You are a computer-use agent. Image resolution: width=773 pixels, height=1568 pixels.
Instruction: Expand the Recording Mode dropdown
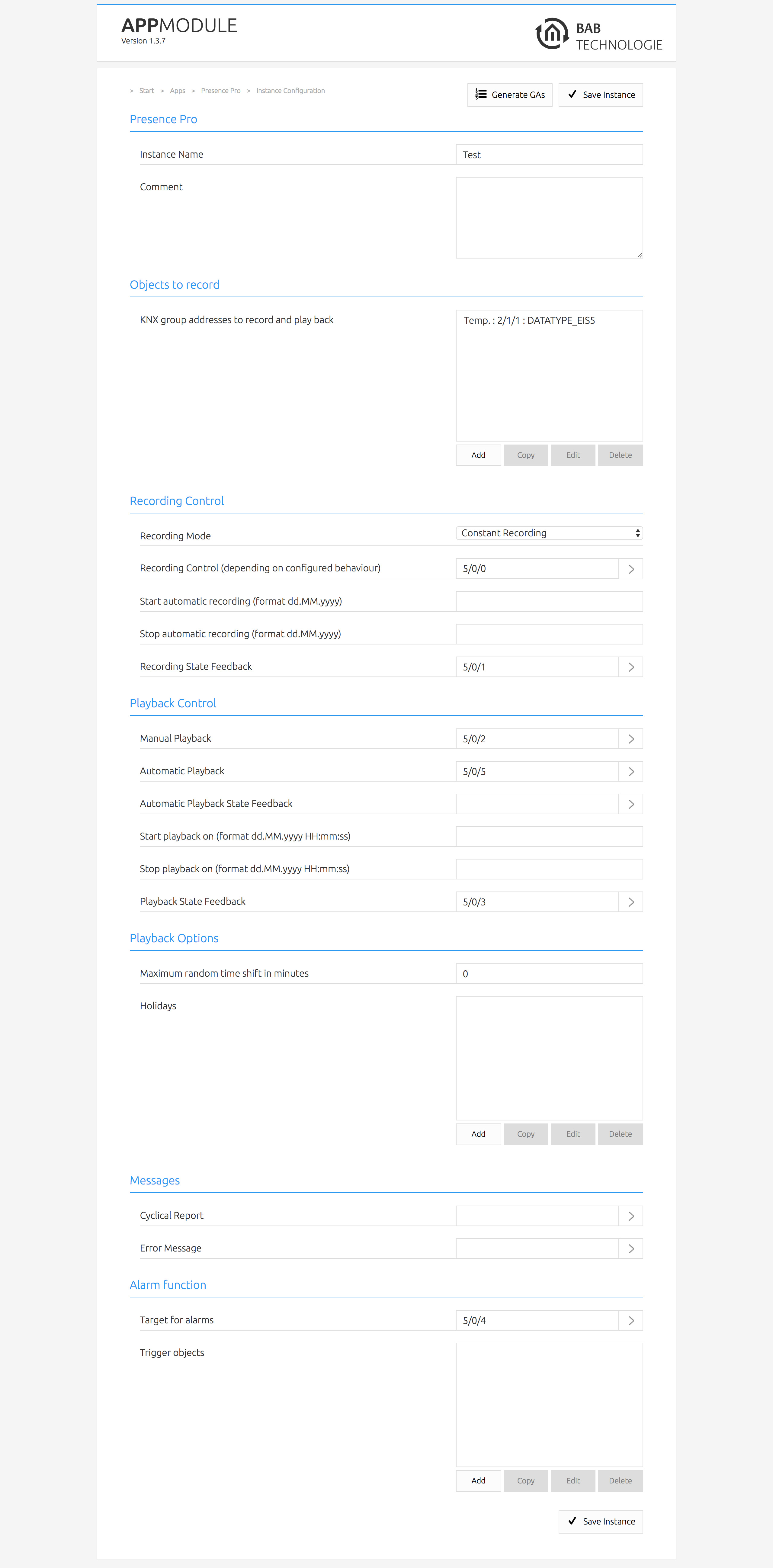(549, 533)
